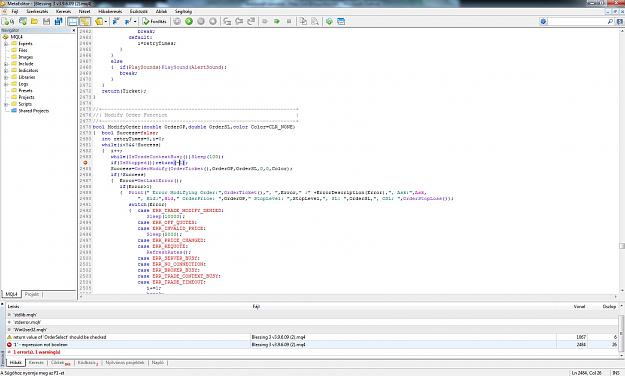This screenshot has height=376, width=625.
Task: Open the trading terminal toolbar icon
Action: pos(341,22)
